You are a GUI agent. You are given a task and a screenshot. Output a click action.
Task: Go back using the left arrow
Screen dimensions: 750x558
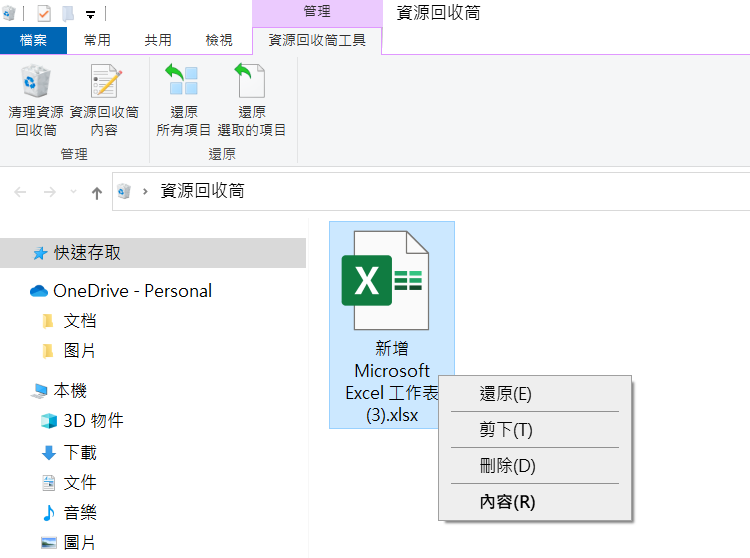[x=20, y=192]
